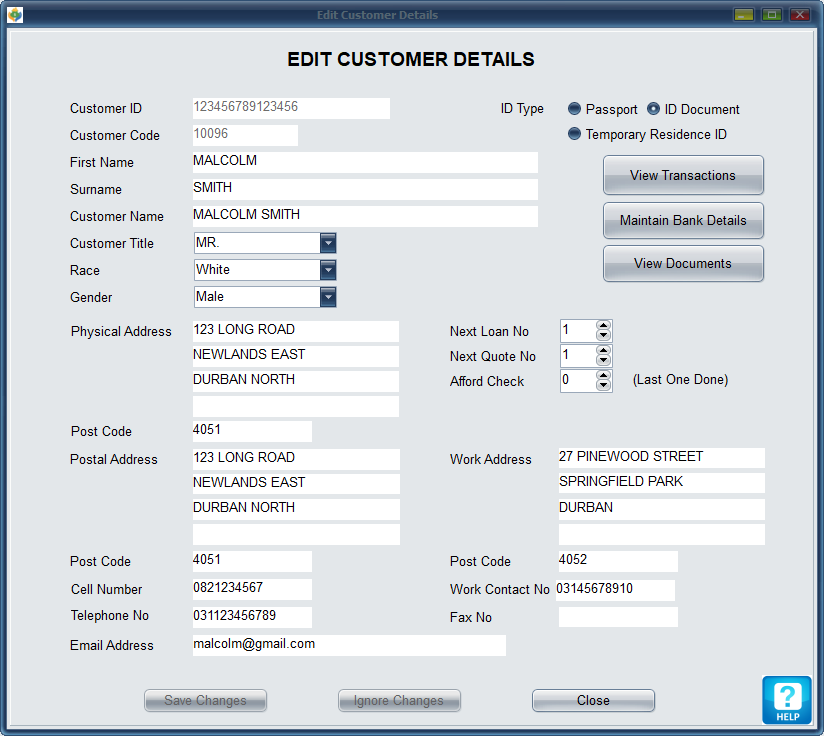Click the app icon in title bar

[14, 15]
